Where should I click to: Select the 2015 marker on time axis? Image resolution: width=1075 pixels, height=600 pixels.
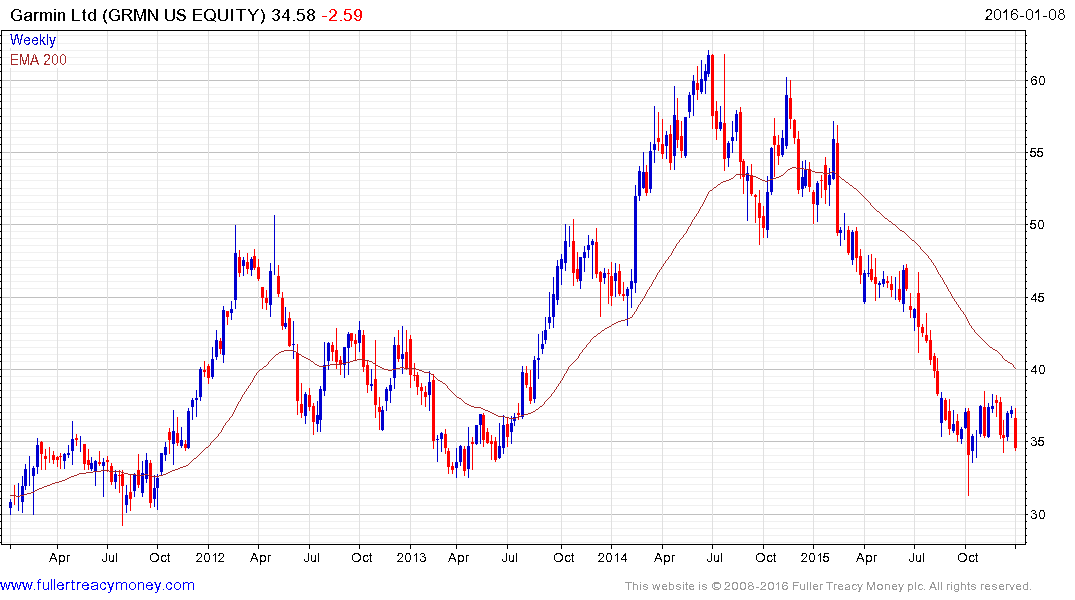click(814, 557)
